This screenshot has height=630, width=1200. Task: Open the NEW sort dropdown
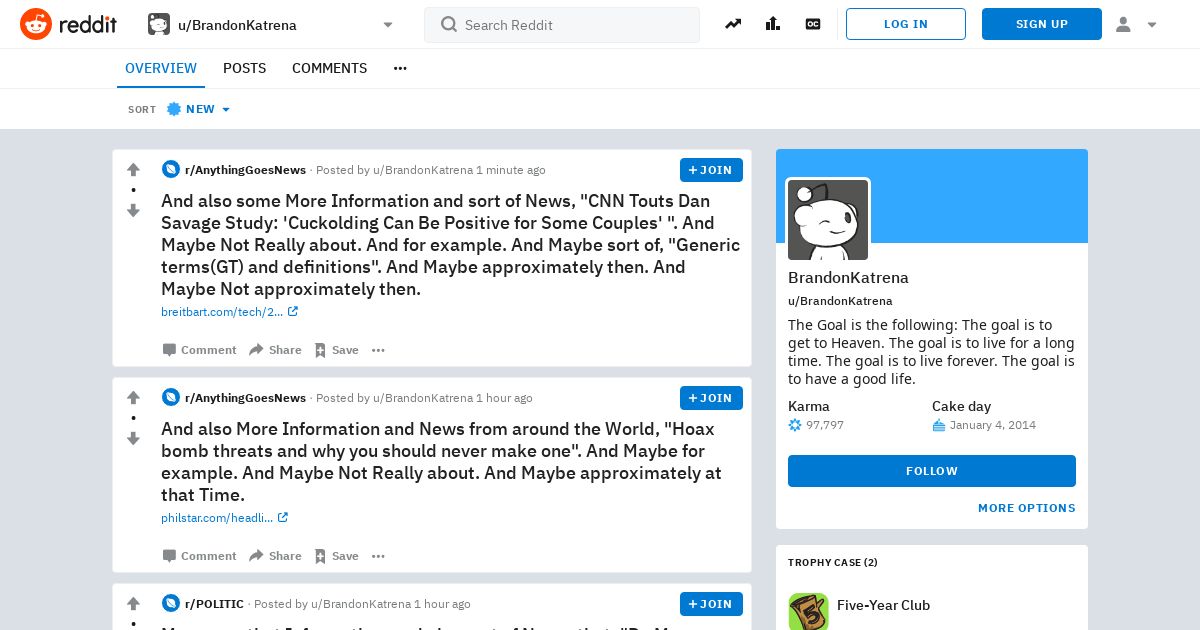tap(198, 109)
